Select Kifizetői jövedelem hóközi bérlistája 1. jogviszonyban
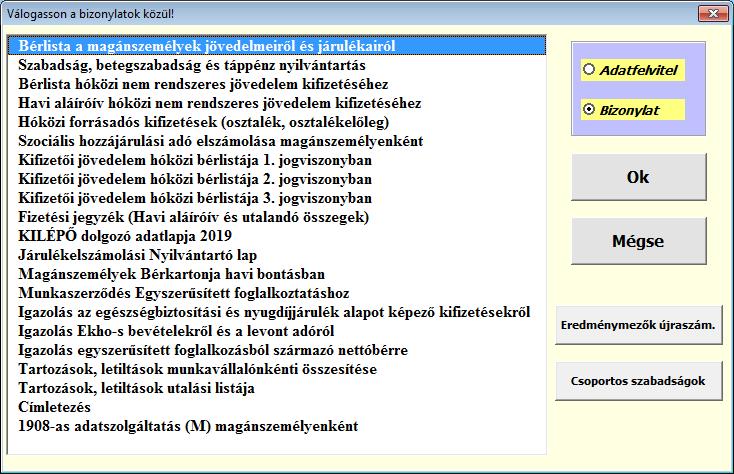Viewport: 734px width, 474px height. [277, 160]
